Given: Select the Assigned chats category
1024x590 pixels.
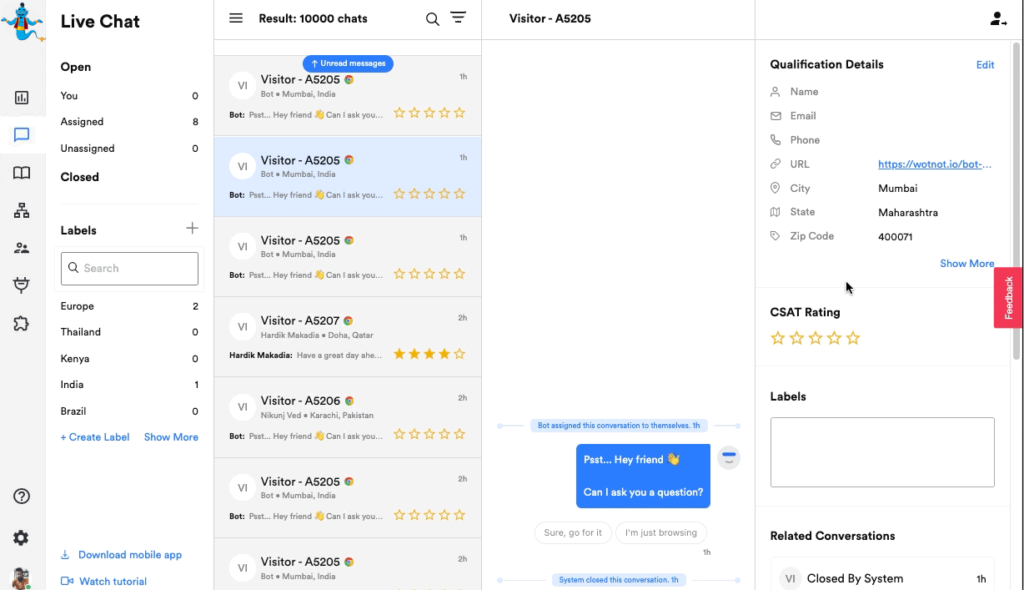Looking at the screenshot, I should 82,122.
